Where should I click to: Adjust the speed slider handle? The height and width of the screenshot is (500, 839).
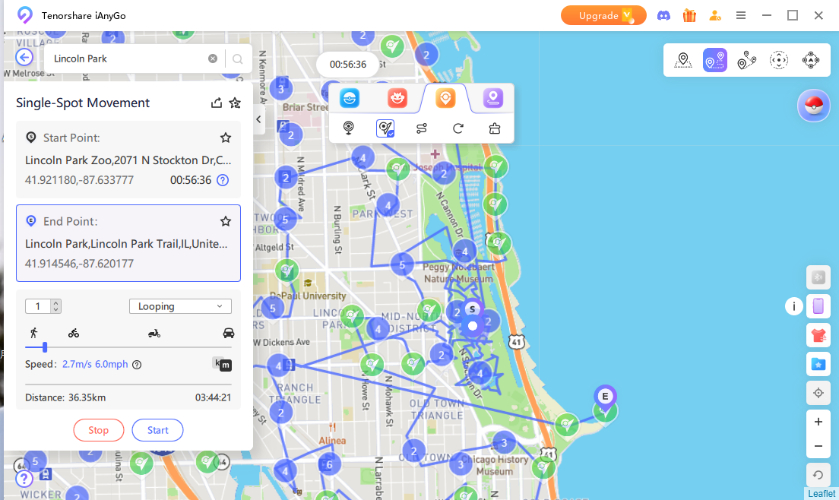[x=45, y=347]
